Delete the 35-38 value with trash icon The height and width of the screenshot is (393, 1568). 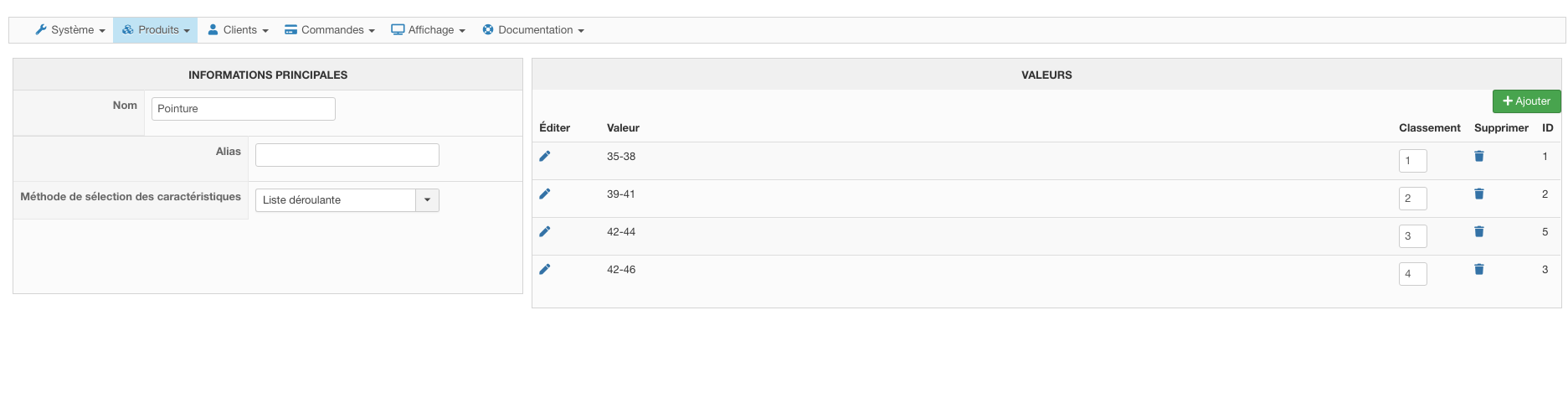[x=1479, y=157]
